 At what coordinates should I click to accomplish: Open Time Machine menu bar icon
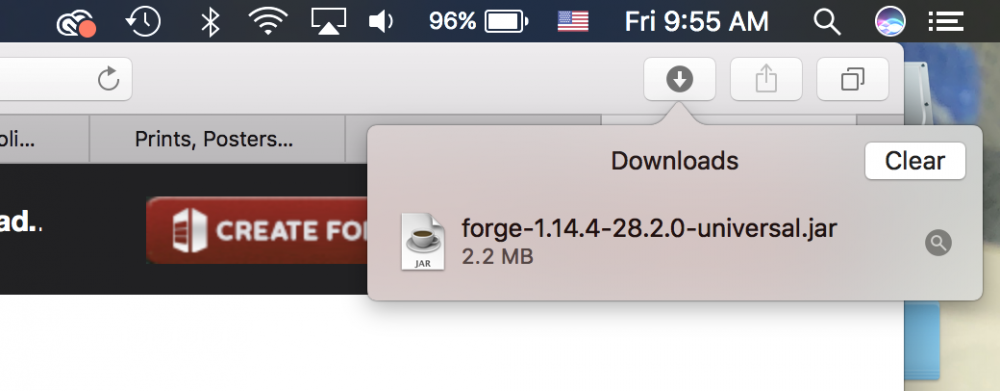click(143, 22)
